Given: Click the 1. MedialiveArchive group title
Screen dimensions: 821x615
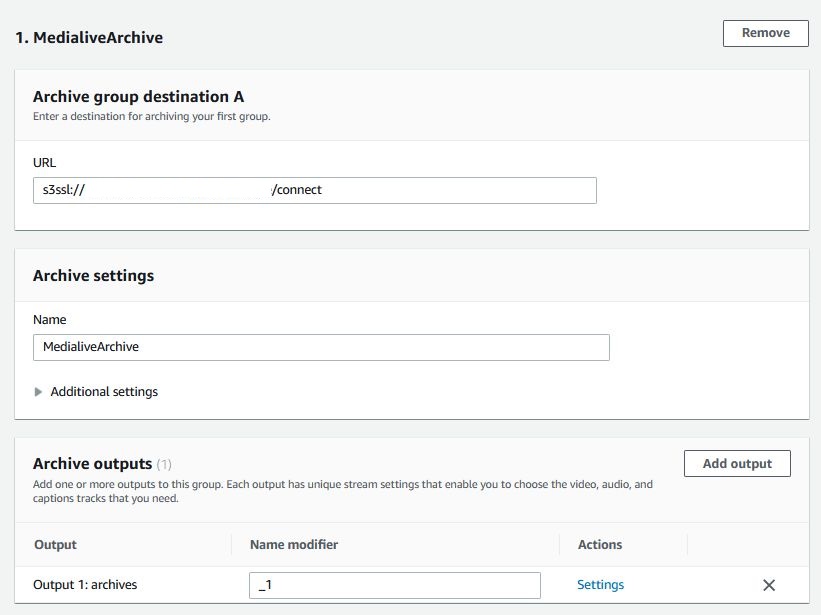Looking at the screenshot, I should coord(89,38).
